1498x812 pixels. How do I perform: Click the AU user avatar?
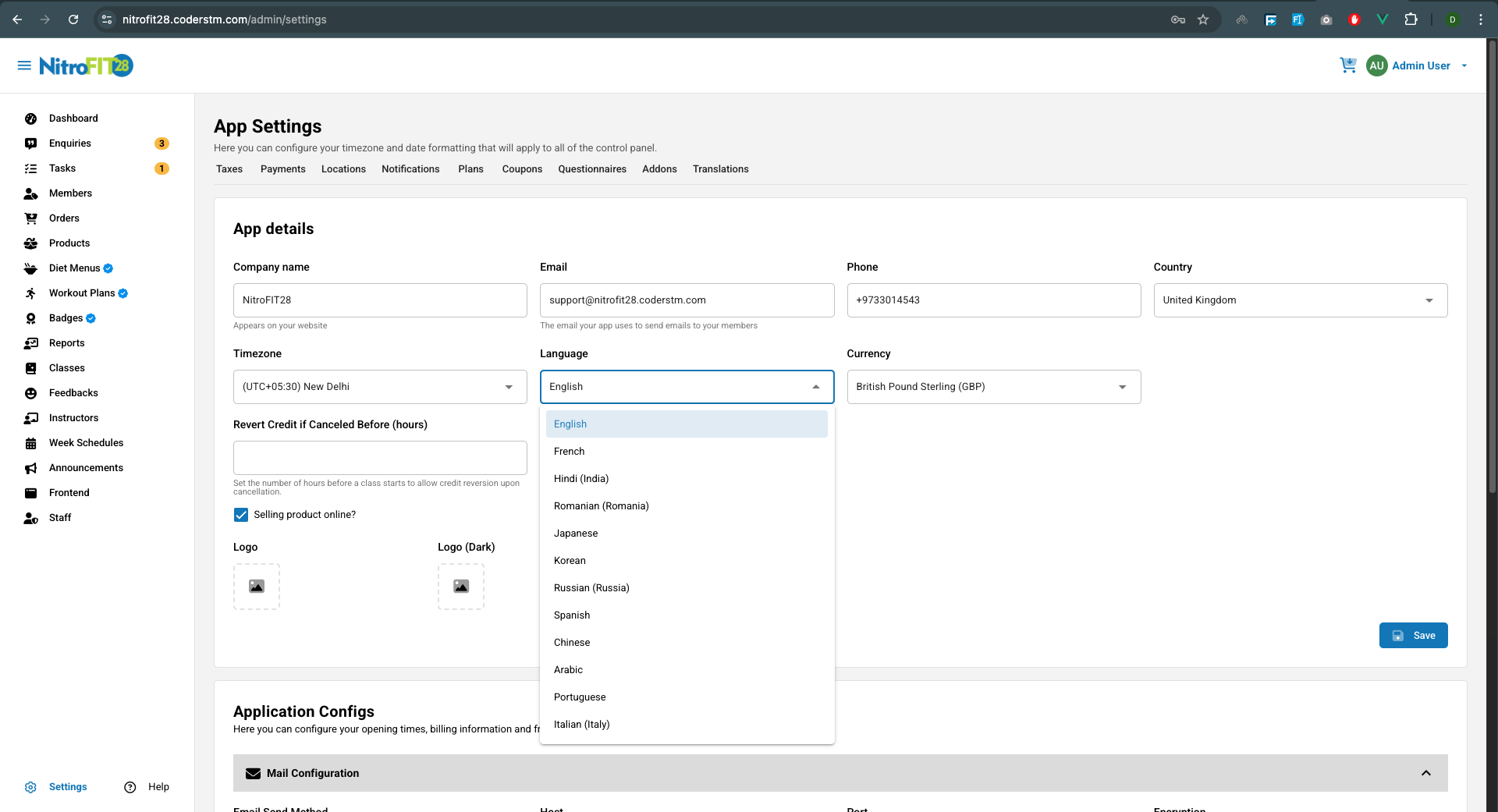click(x=1376, y=66)
